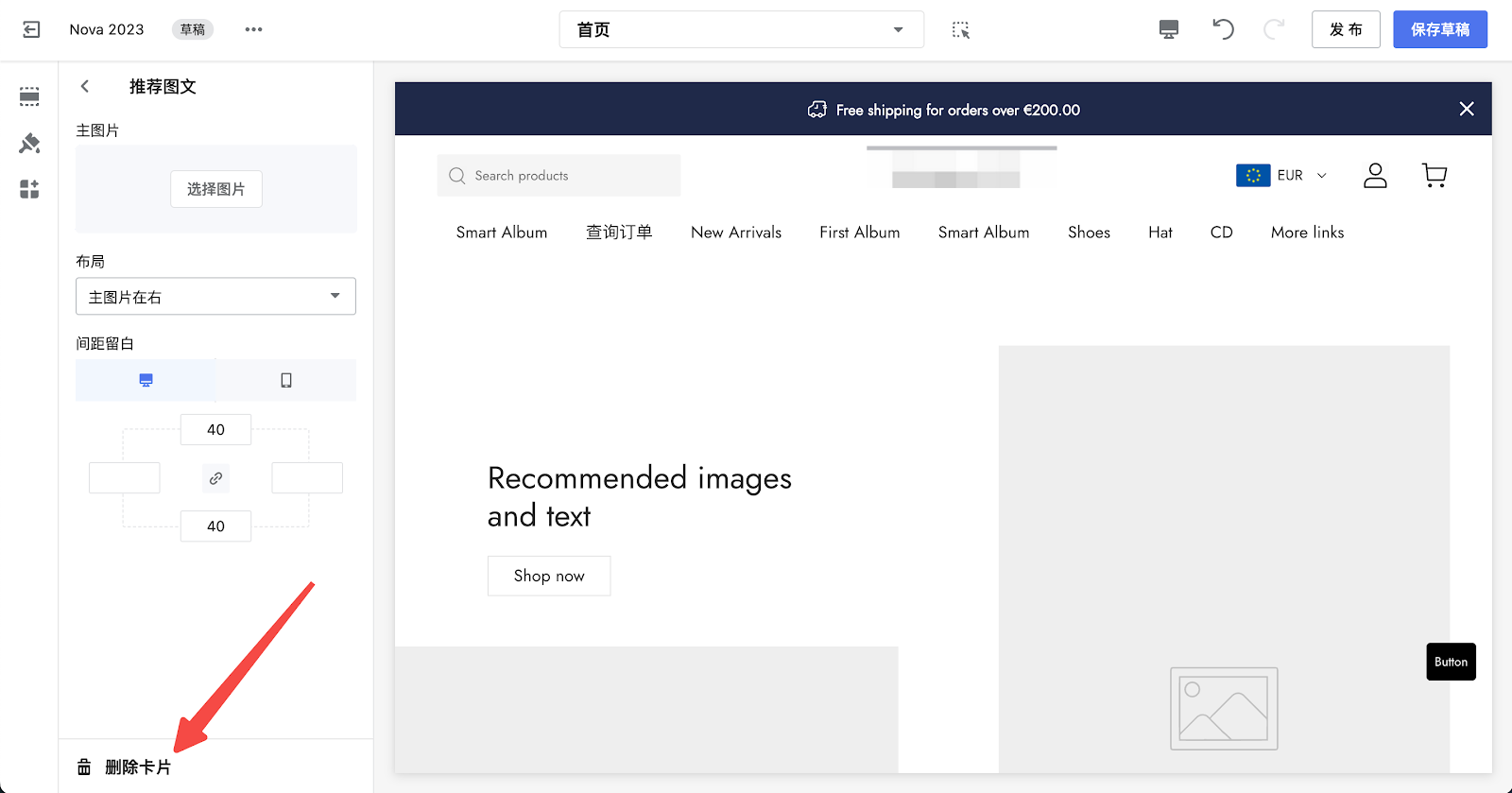Click the 发布 publish button
The image size is (1512, 793).
click(1346, 29)
